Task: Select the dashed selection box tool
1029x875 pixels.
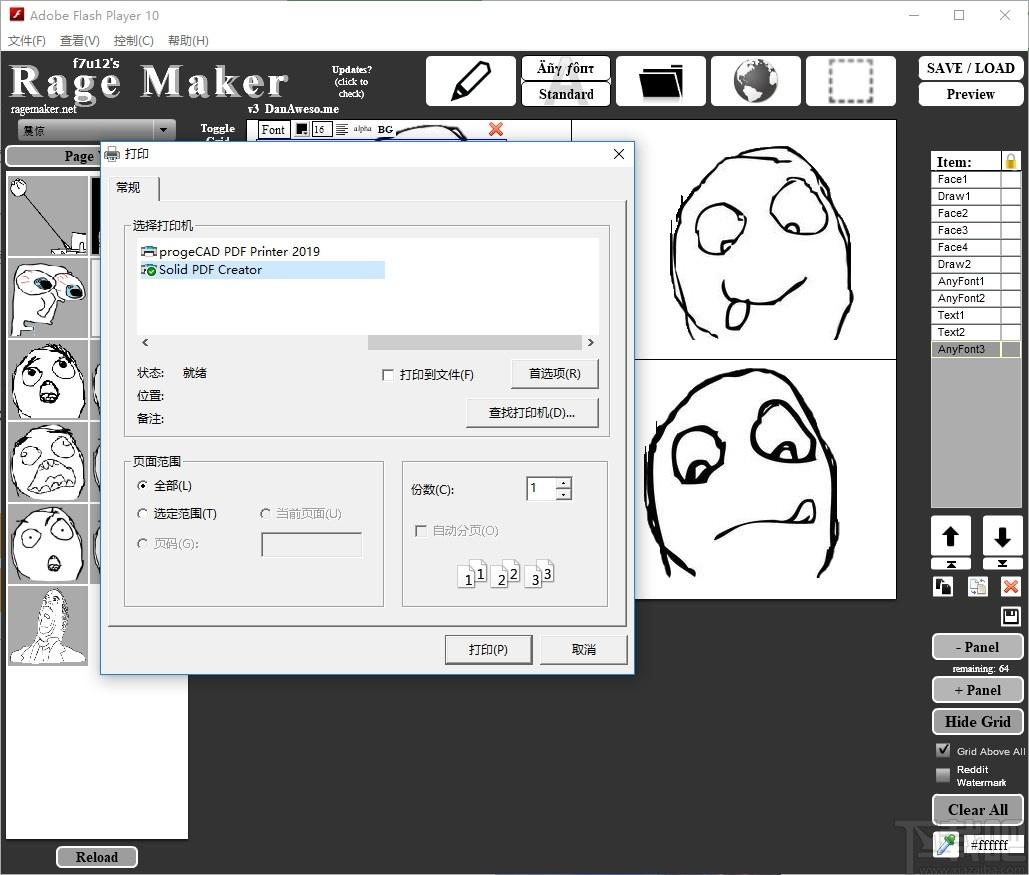Action: (x=850, y=81)
